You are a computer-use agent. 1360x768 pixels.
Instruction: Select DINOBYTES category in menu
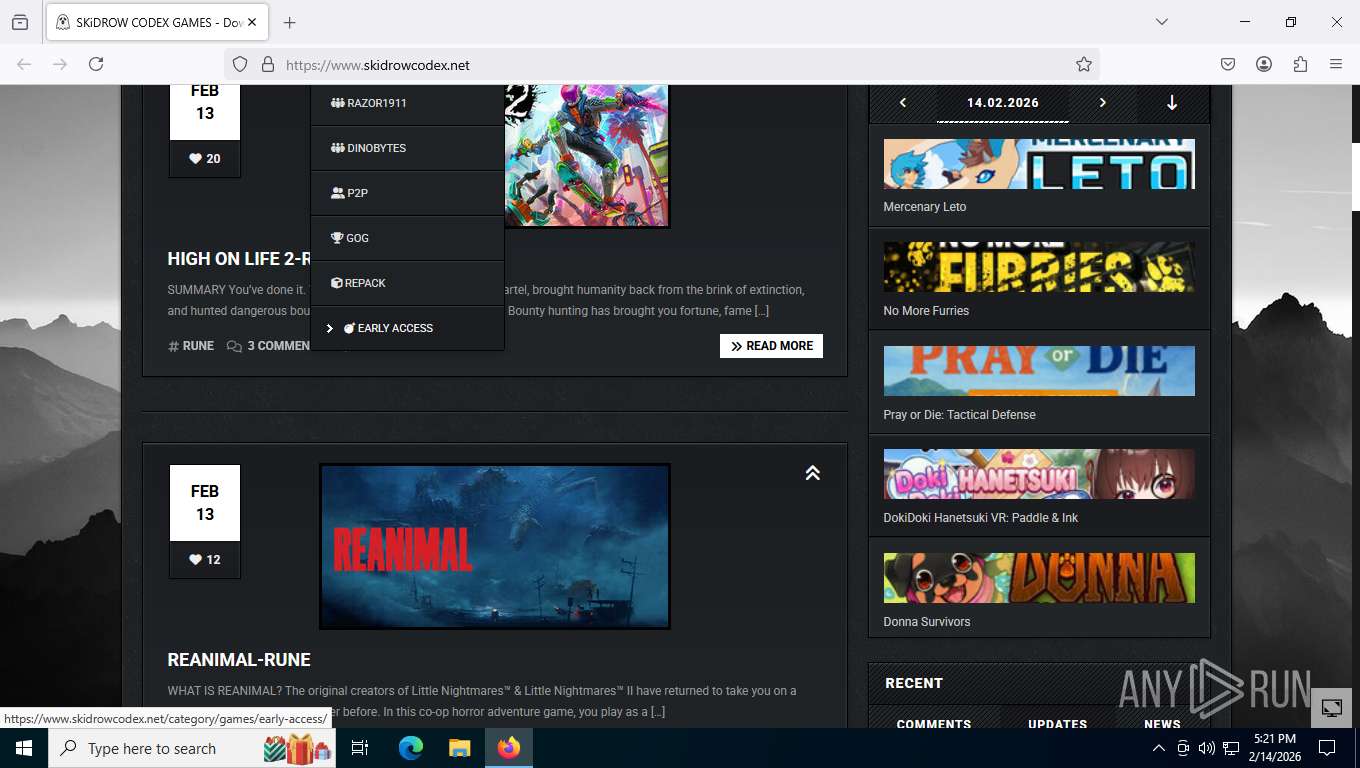tap(407, 148)
